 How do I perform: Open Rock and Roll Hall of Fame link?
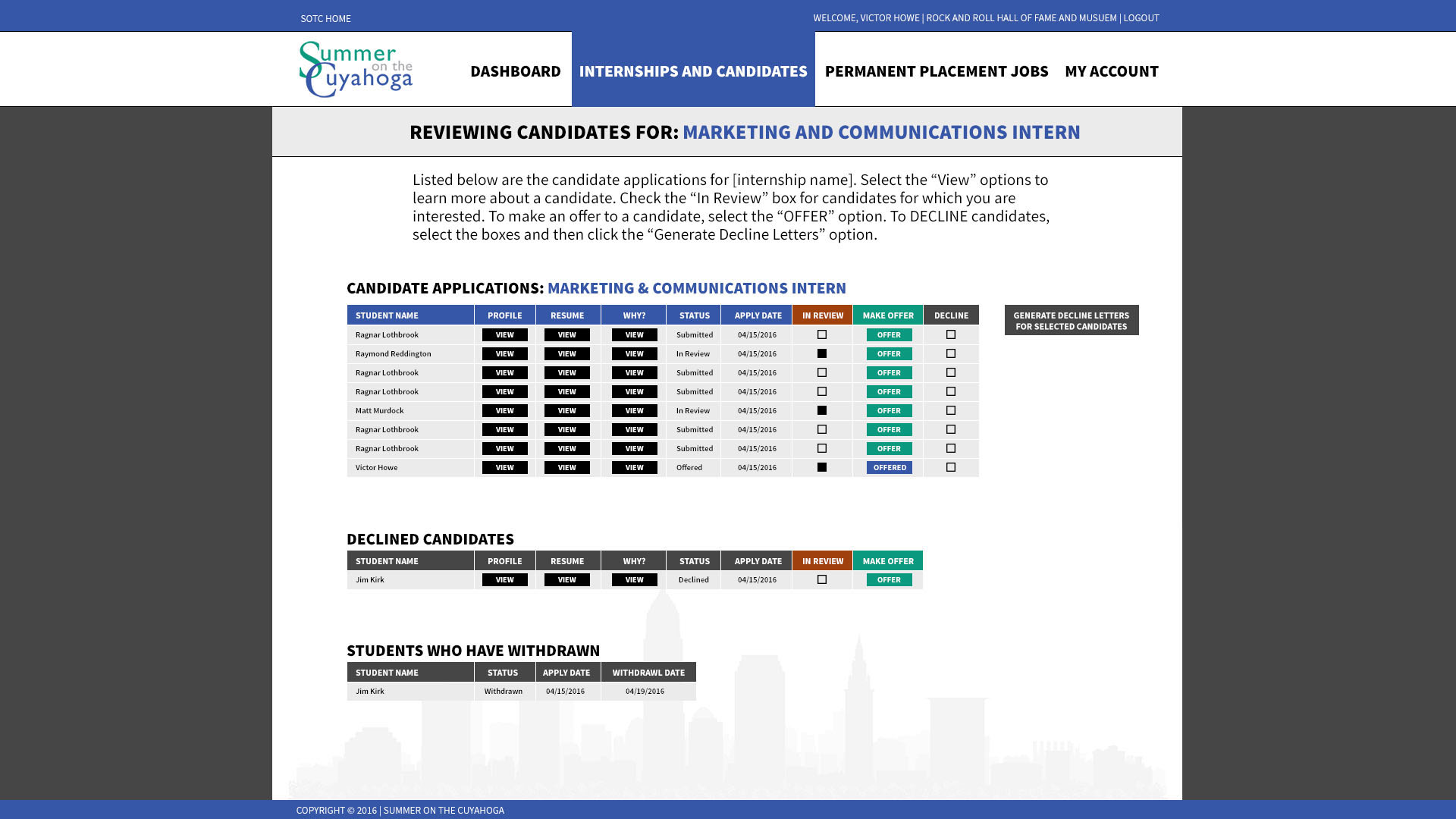pos(1021,17)
